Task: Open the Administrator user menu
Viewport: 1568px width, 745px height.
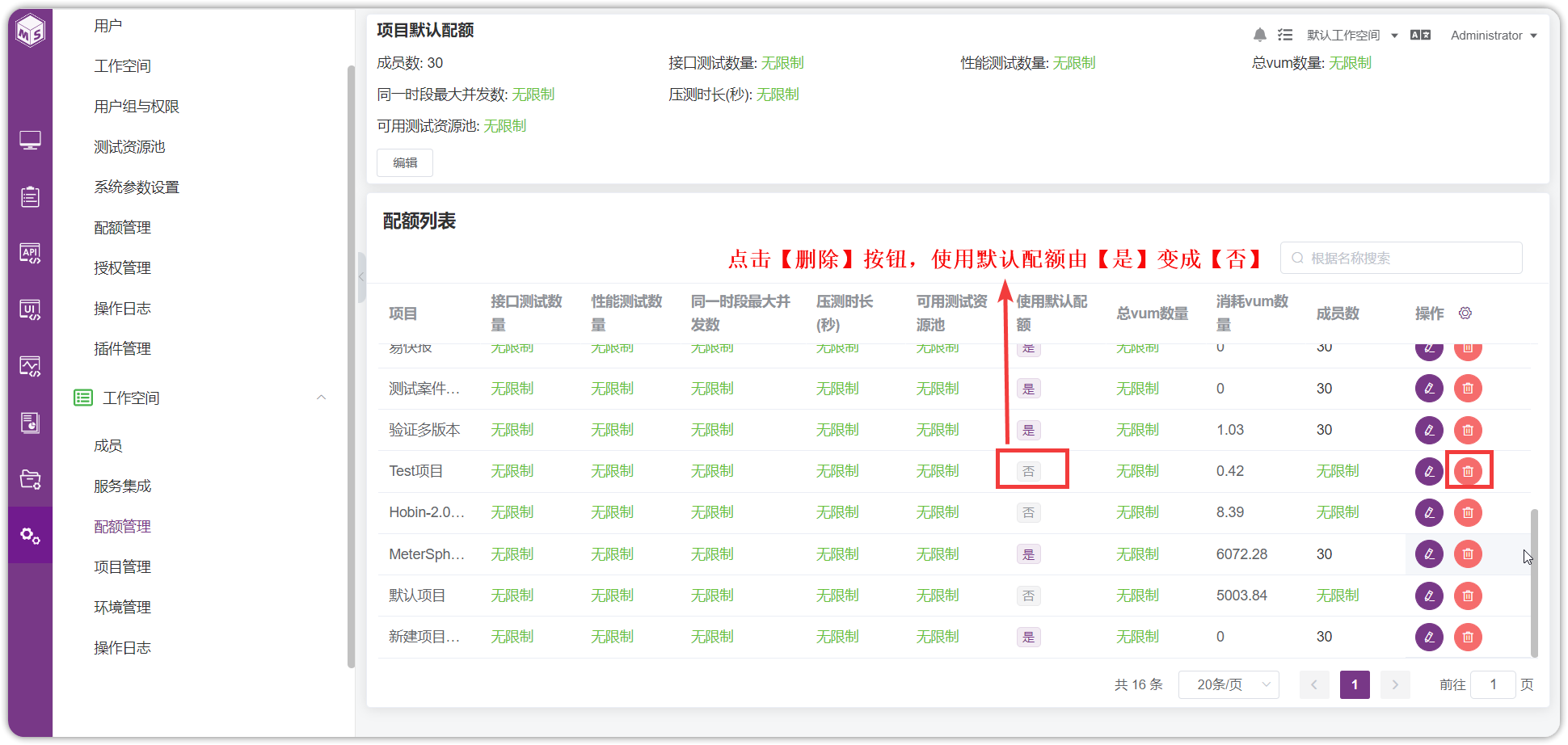Action: (1494, 36)
